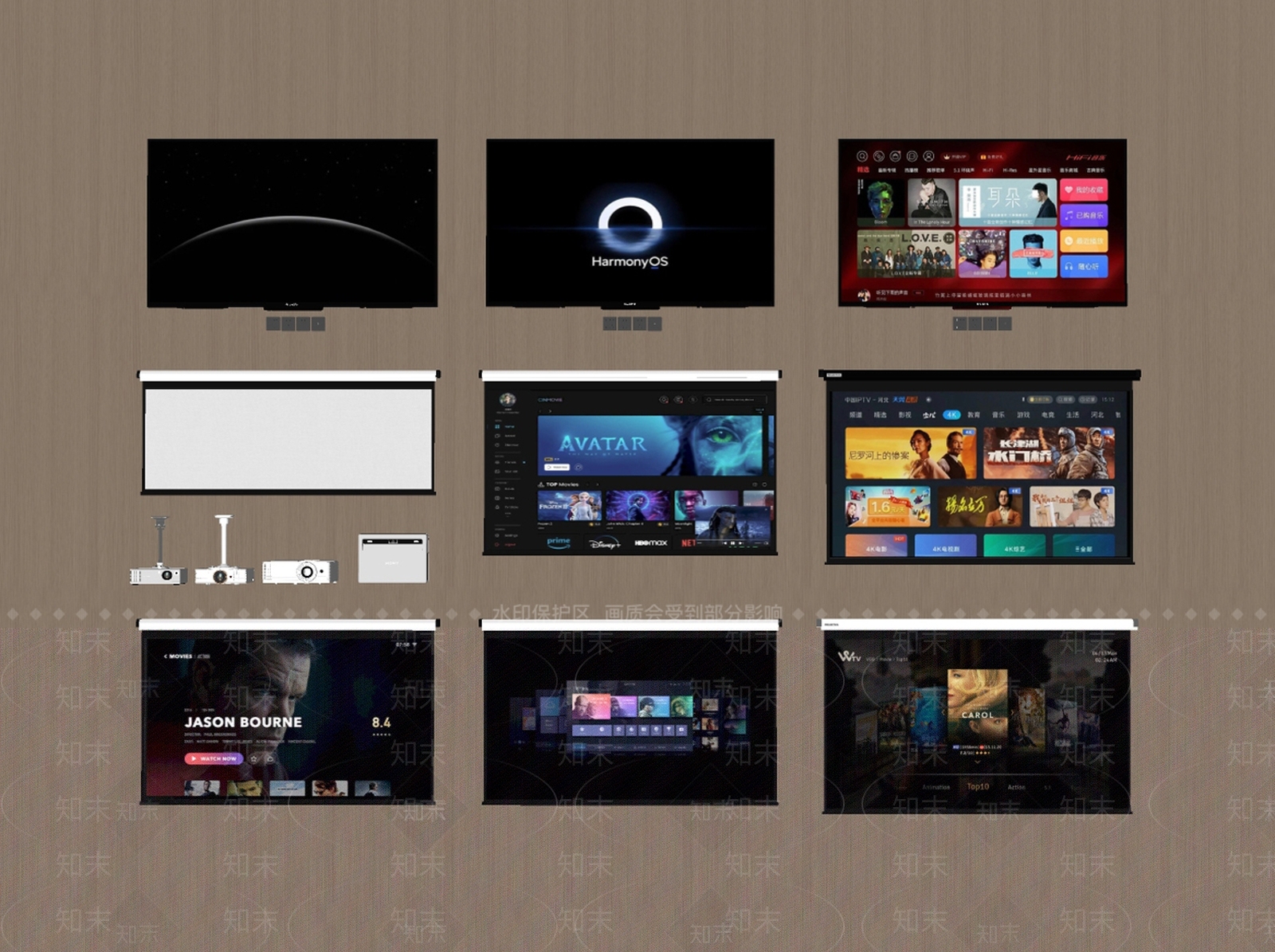
Task: Click the Watch Now button on the Avatar banner
Action: coord(556,467)
